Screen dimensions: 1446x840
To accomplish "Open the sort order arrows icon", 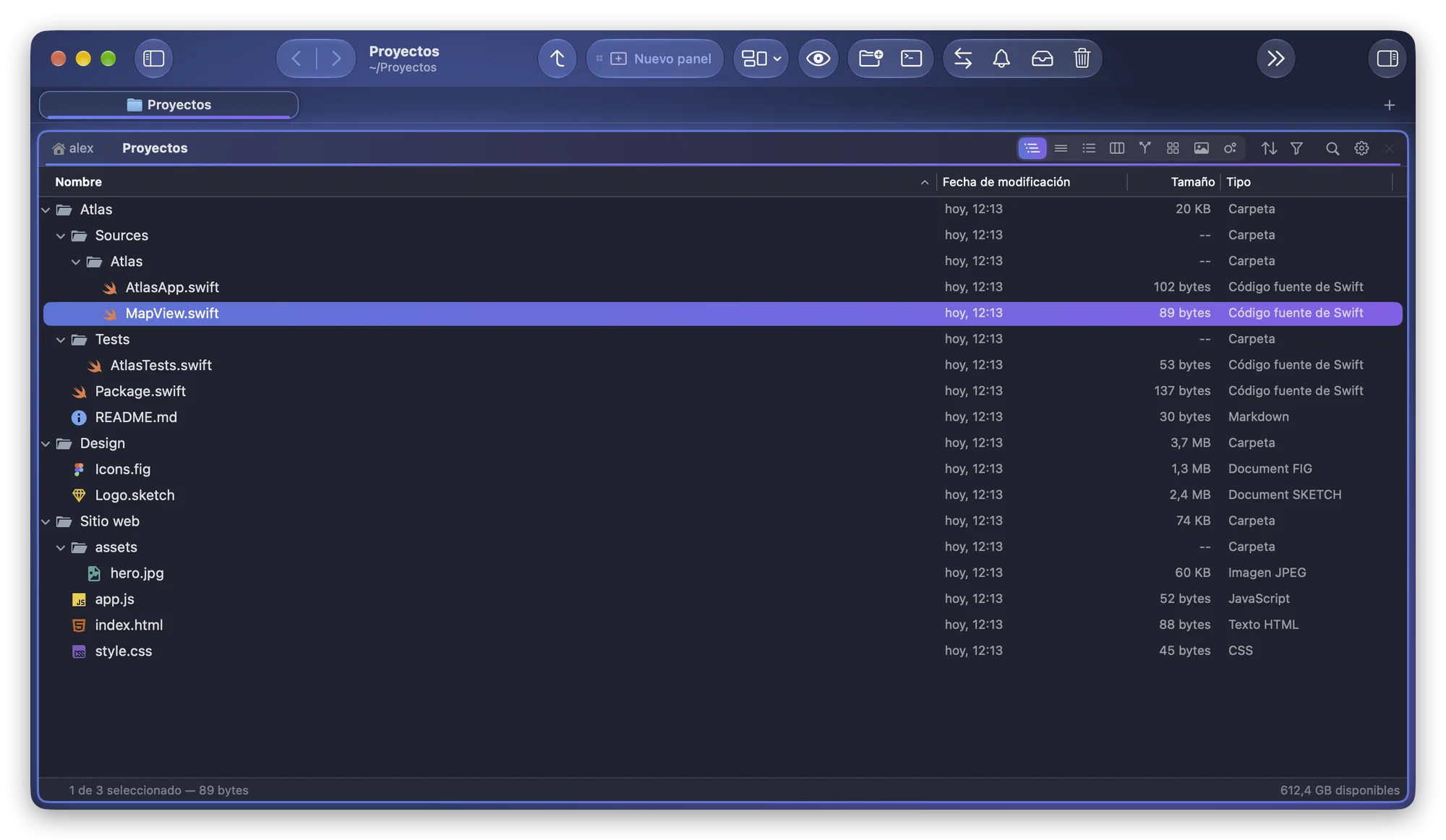I will click(x=1269, y=148).
